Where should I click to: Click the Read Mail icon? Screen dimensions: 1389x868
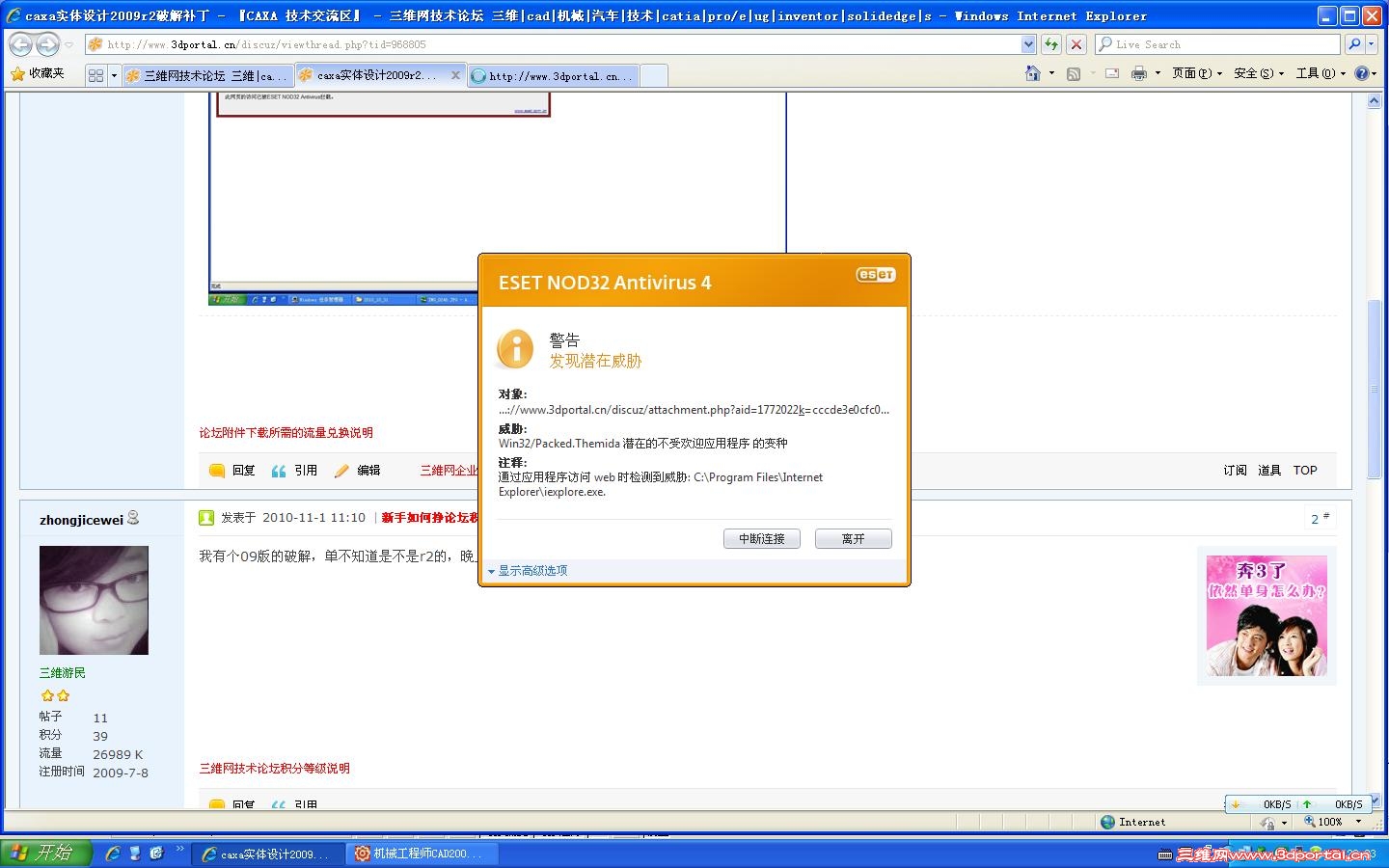coord(1112,73)
